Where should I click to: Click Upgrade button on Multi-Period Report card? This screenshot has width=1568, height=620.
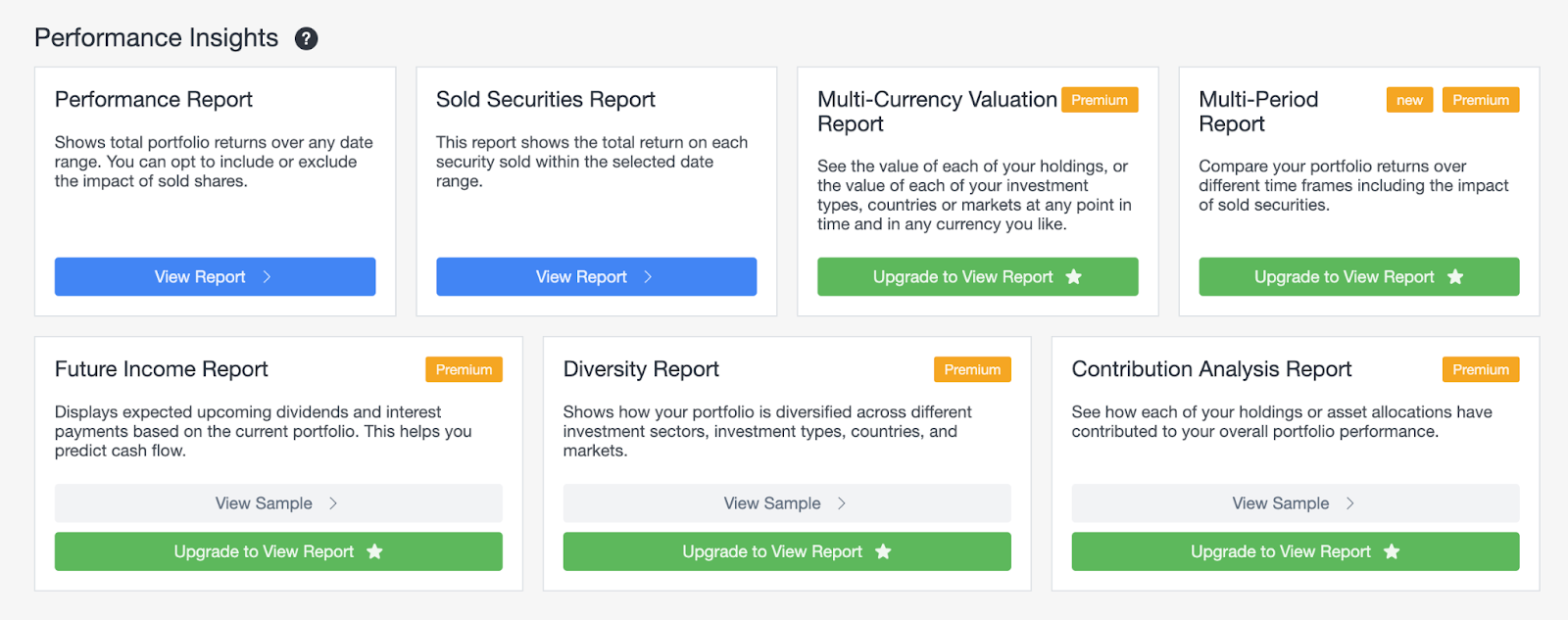1358,277
